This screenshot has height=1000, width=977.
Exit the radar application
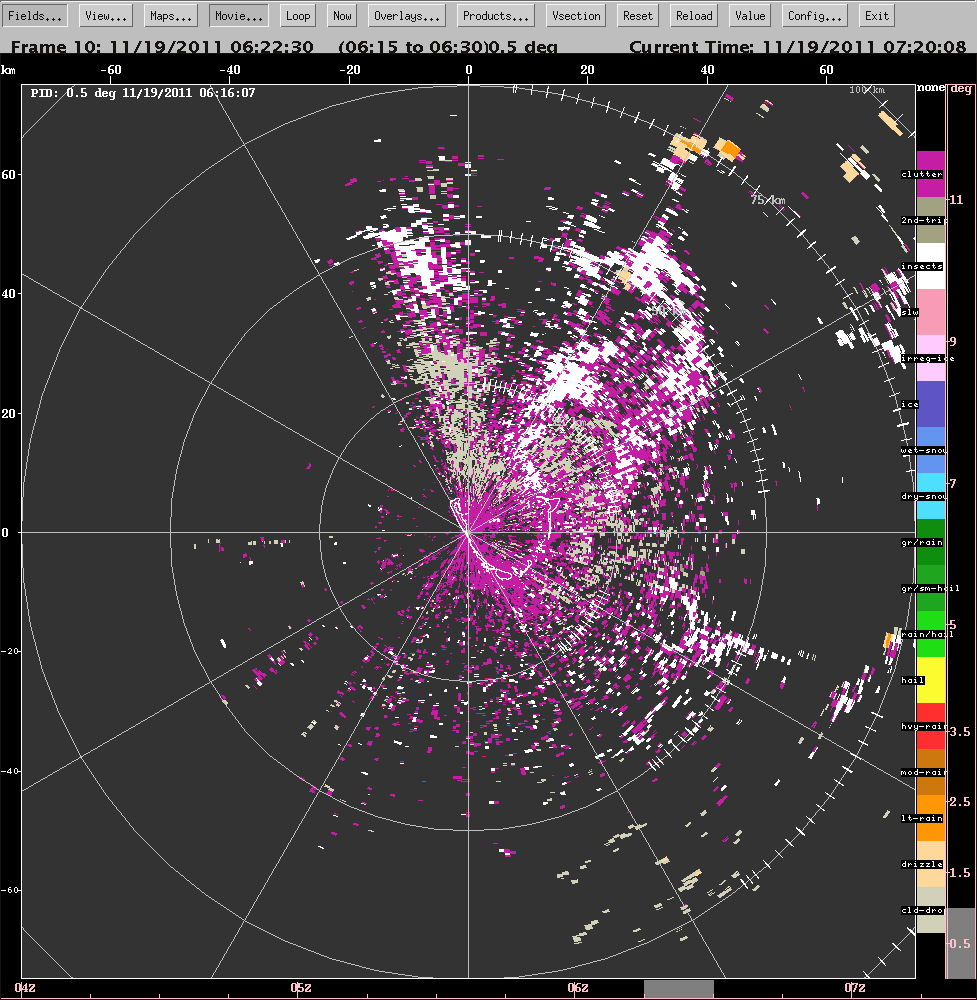[876, 15]
